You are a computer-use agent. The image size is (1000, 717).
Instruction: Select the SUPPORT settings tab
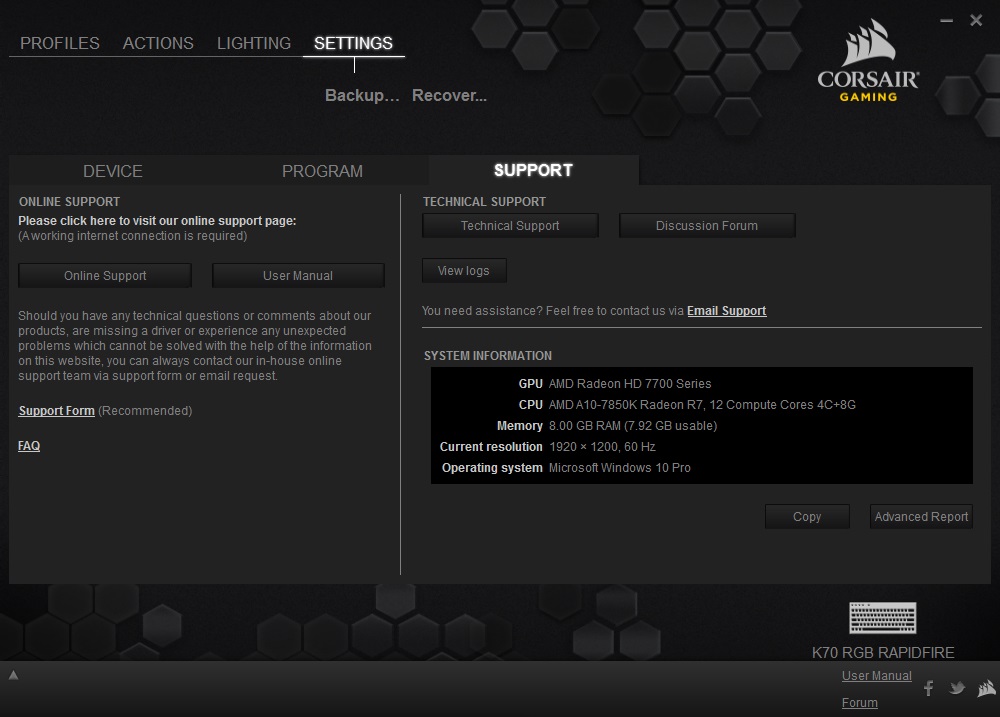[x=533, y=170]
